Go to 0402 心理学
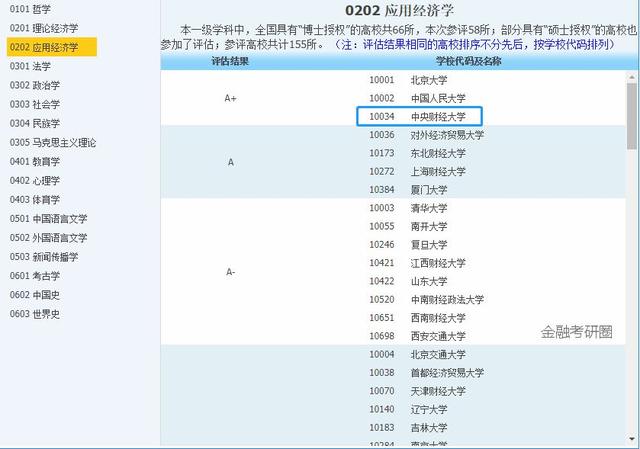This screenshot has width=640, height=449. pyautogui.click(x=35, y=180)
